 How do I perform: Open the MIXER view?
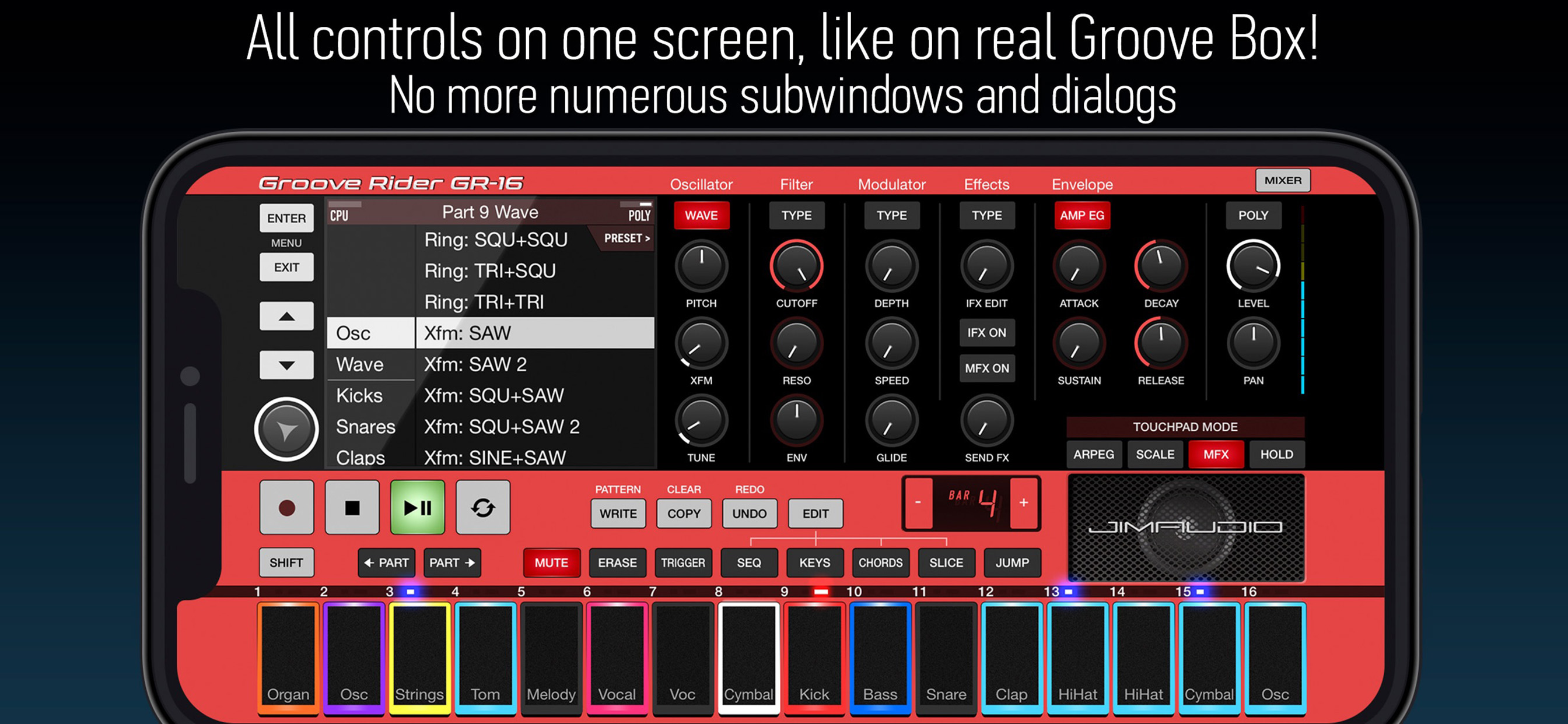pos(1283,181)
